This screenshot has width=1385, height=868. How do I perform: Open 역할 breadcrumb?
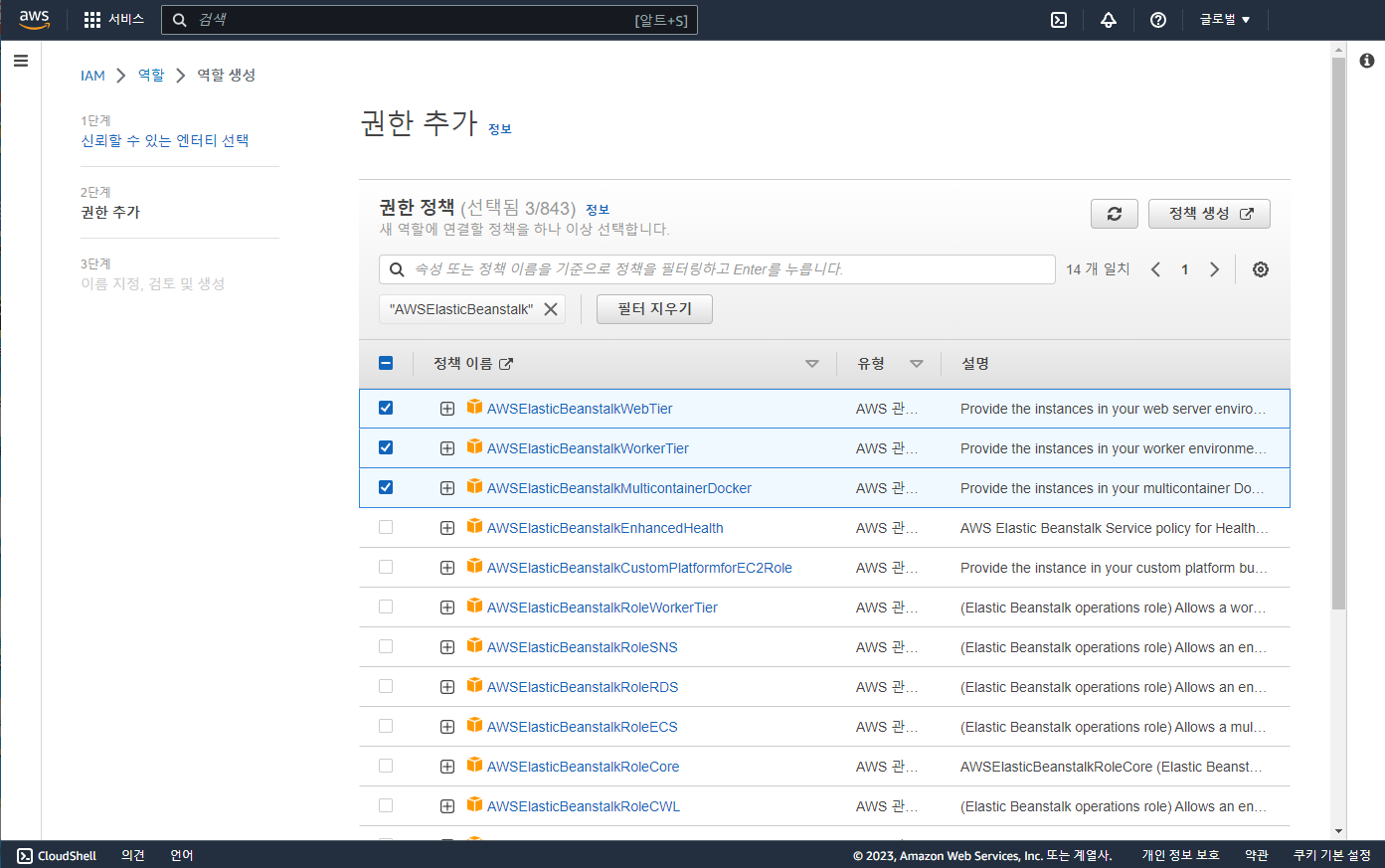click(x=151, y=76)
